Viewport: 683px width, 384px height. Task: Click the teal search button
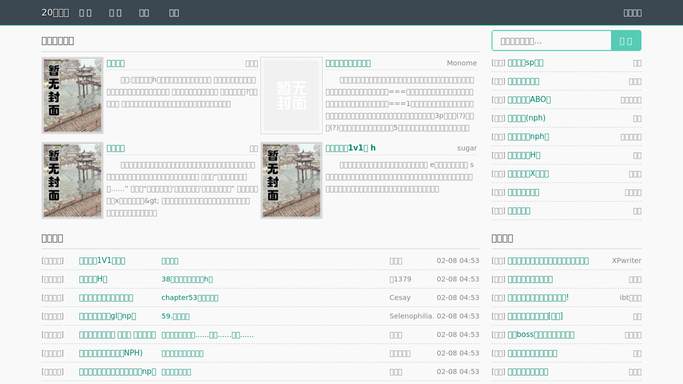tap(626, 41)
